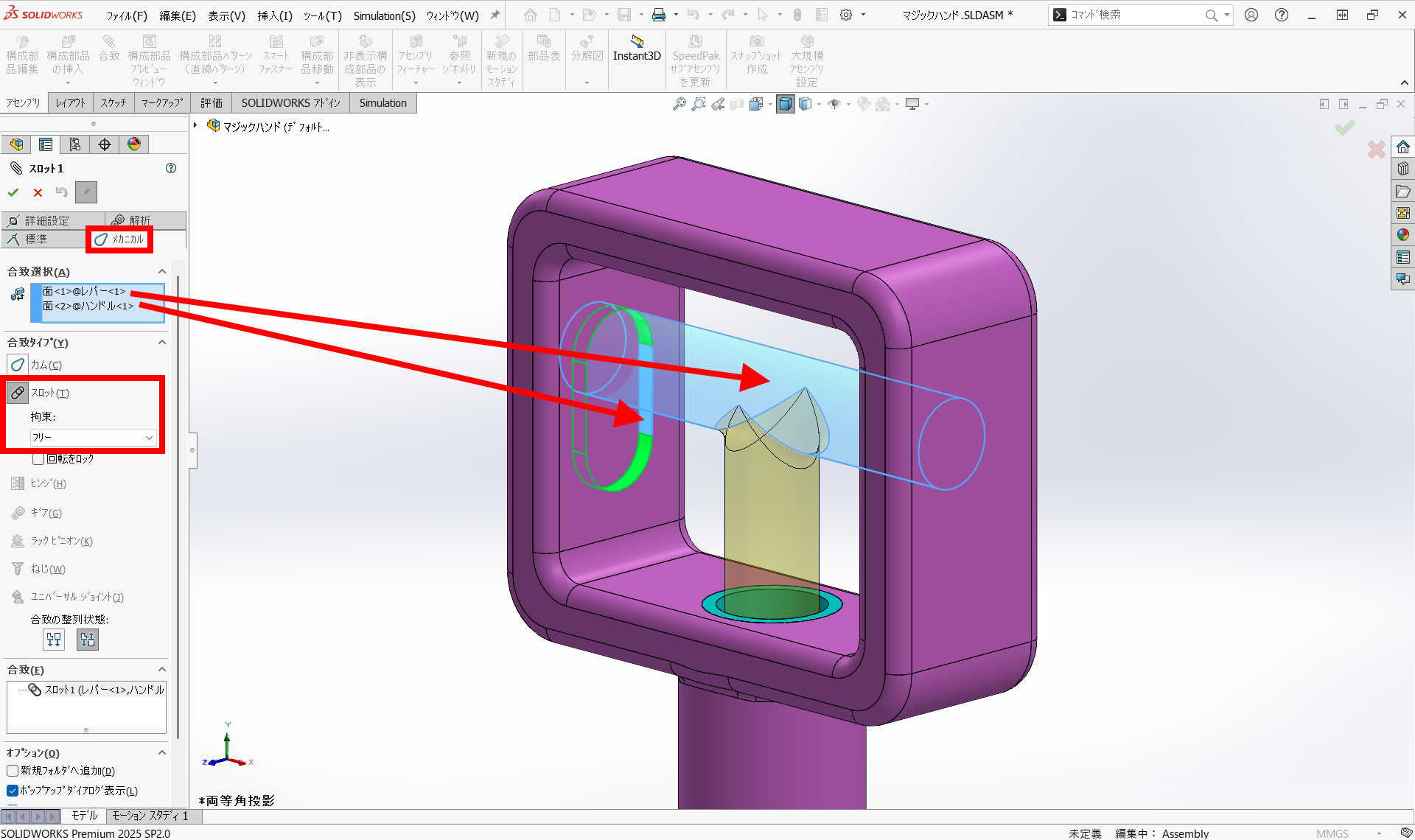Enable 回転をロック checkbox

[38, 459]
